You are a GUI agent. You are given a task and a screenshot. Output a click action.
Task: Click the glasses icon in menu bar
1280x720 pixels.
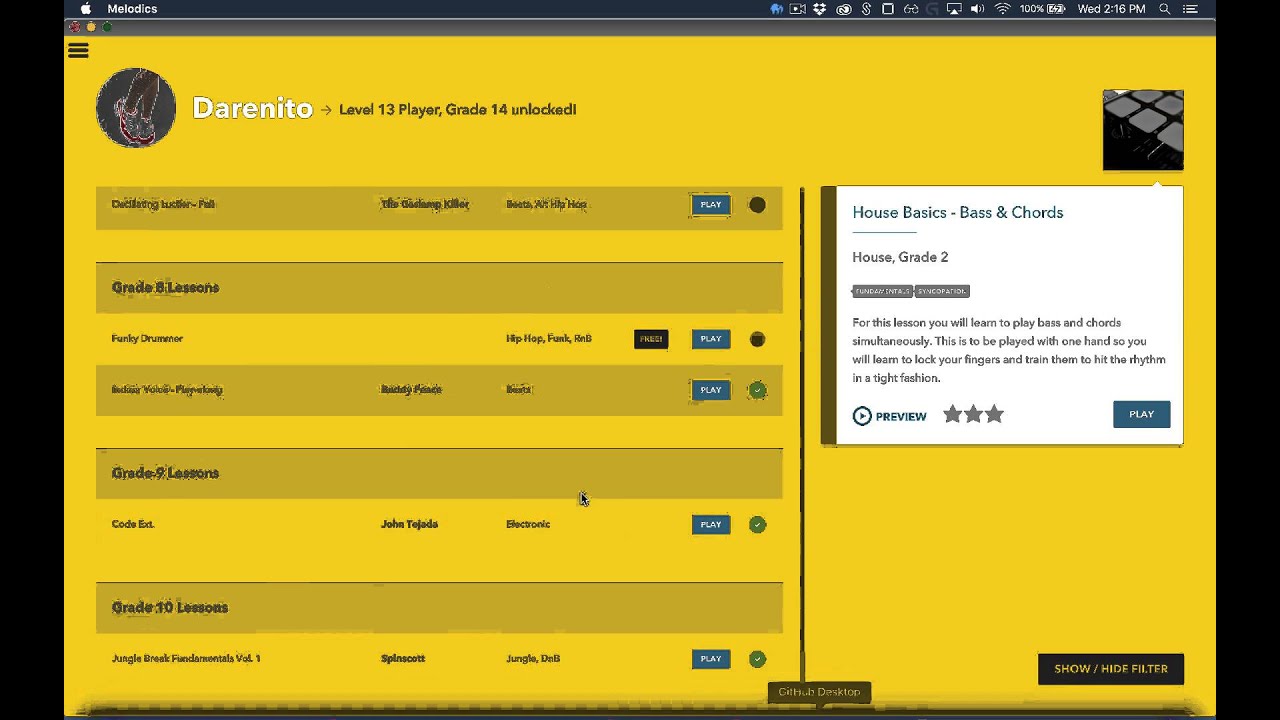click(x=911, y=9)
